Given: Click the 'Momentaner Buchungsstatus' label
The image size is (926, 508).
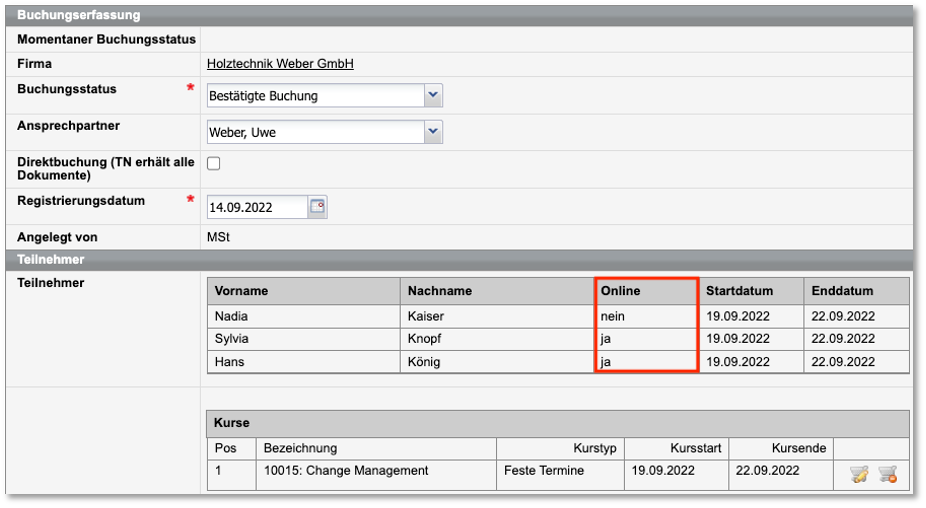Looking at the screenshot, I should click(106, 40).
